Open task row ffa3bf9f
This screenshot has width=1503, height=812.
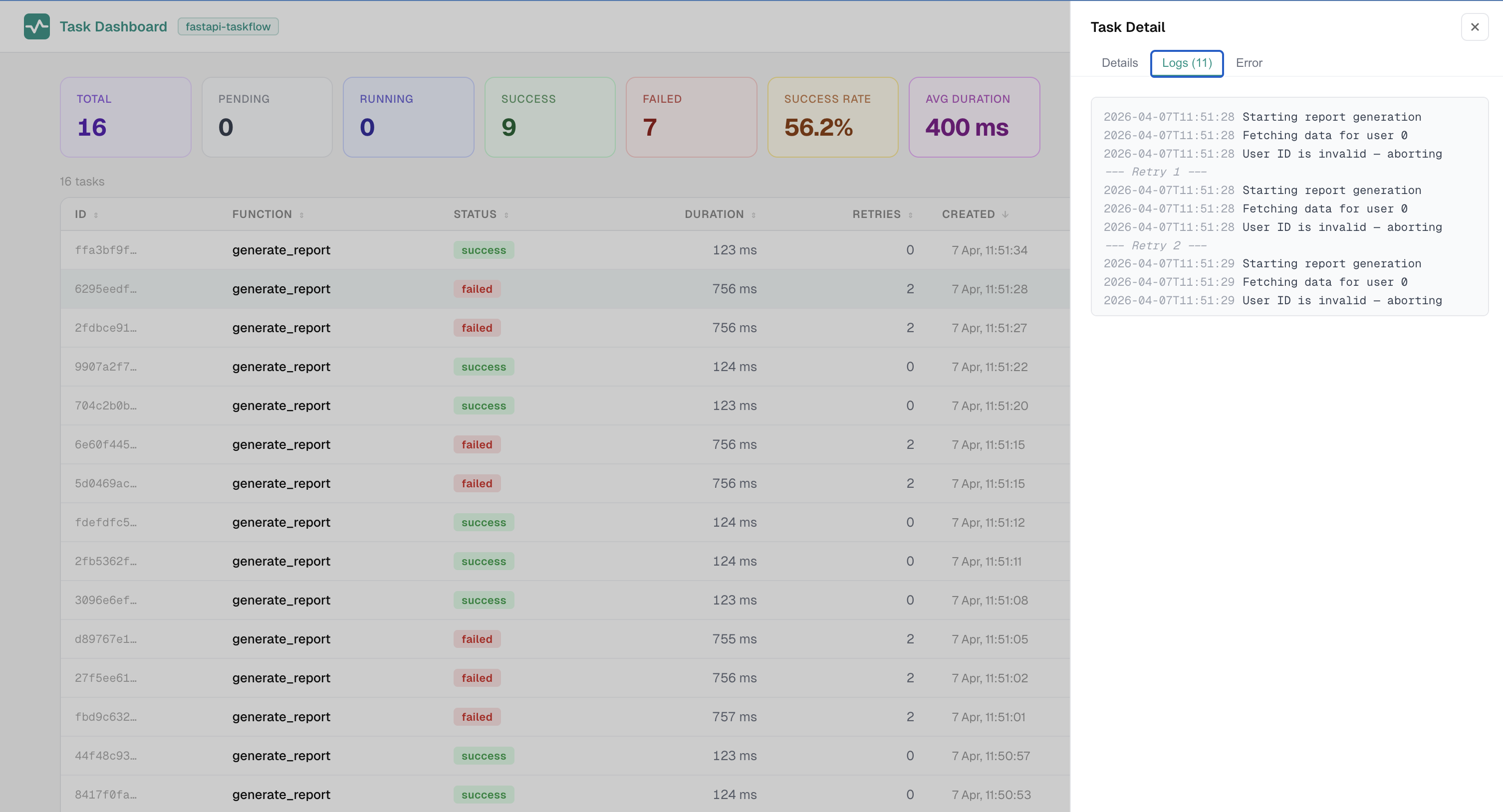106,250
